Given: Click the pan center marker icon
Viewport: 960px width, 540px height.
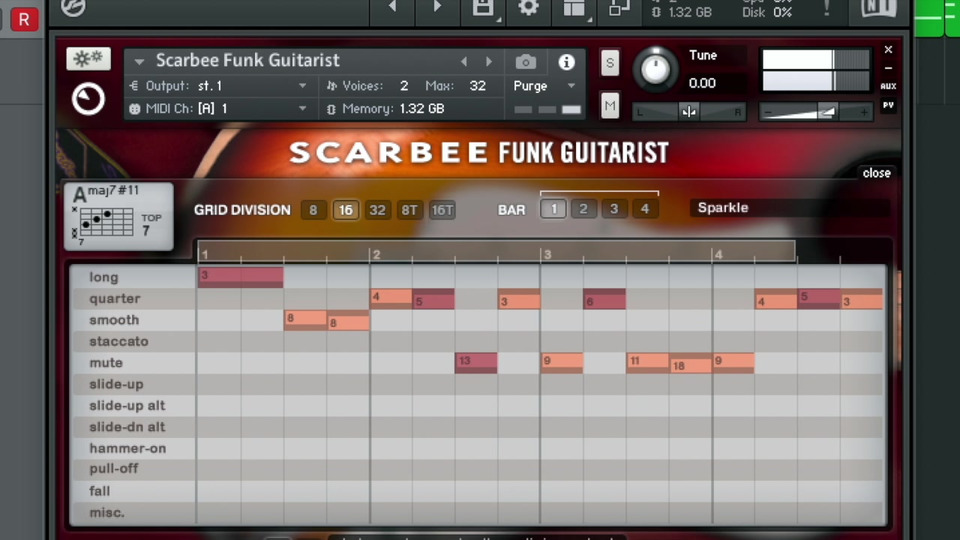Looking at the screenshot, I should pyautogui.click(x=689, y=112).
